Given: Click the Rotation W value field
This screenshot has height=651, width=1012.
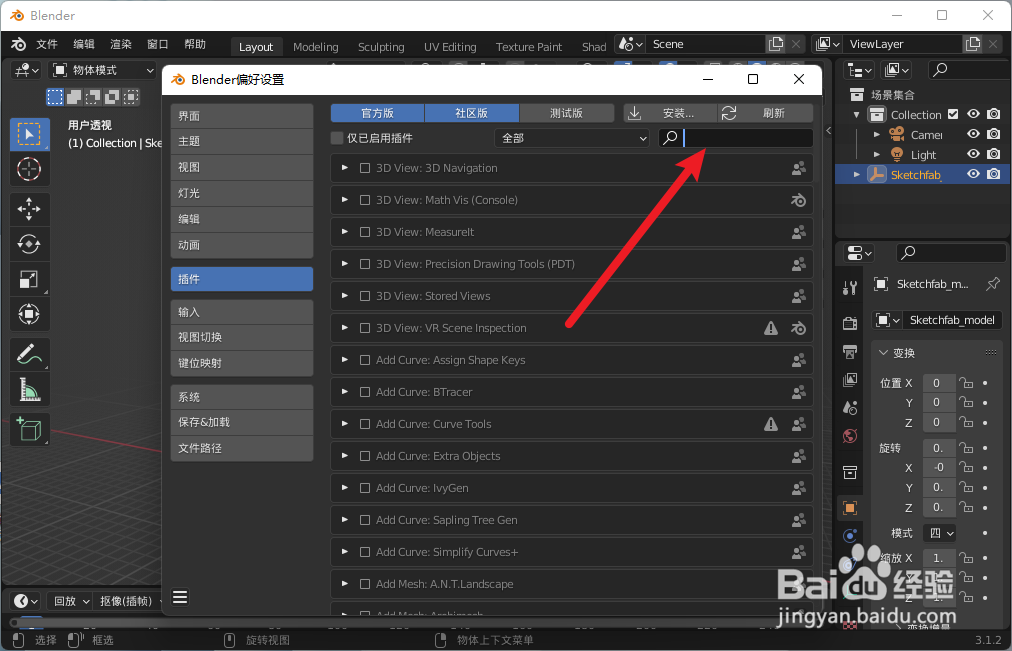Looking at the screenshot, I should (x=938, y=448).
